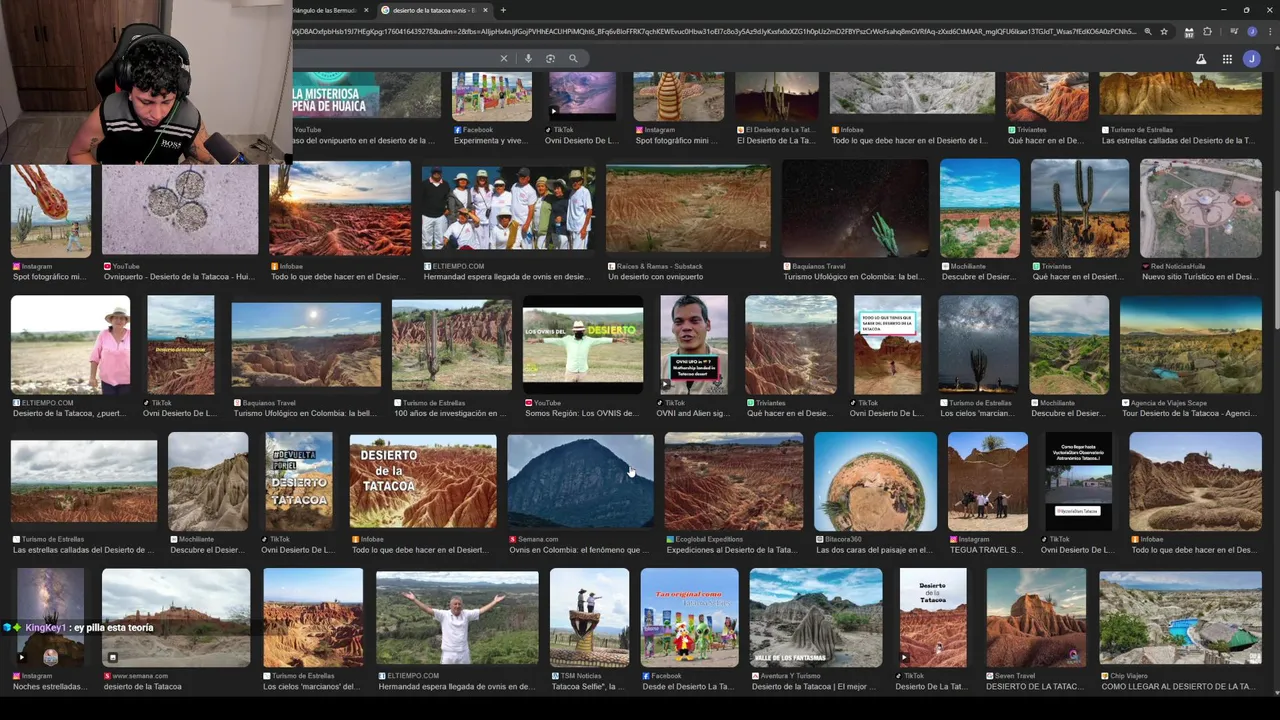Open page zoom indicator in address bar
This screenshot has height=720, width=1280.
pos(1148,32)
